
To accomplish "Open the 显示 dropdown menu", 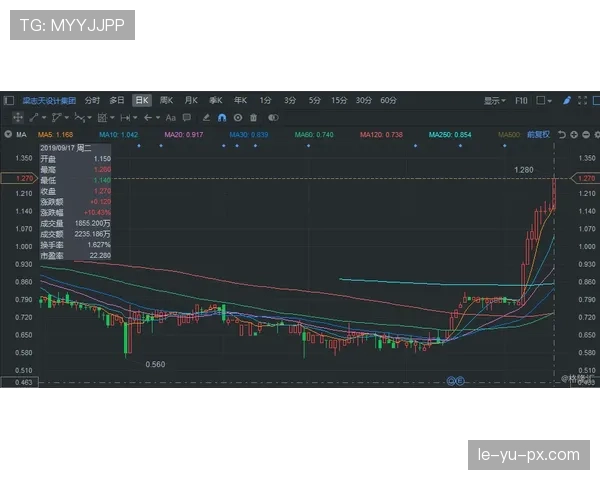I will [x=495, y=100].
